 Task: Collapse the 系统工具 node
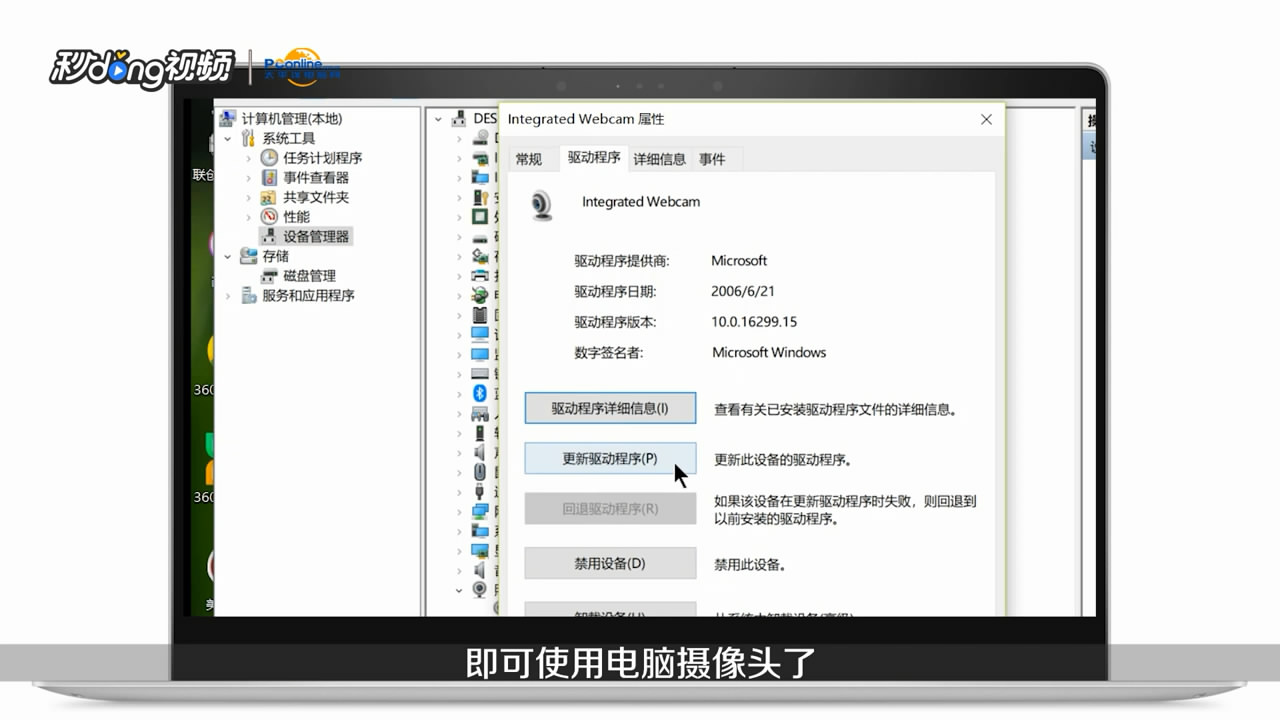228,138
